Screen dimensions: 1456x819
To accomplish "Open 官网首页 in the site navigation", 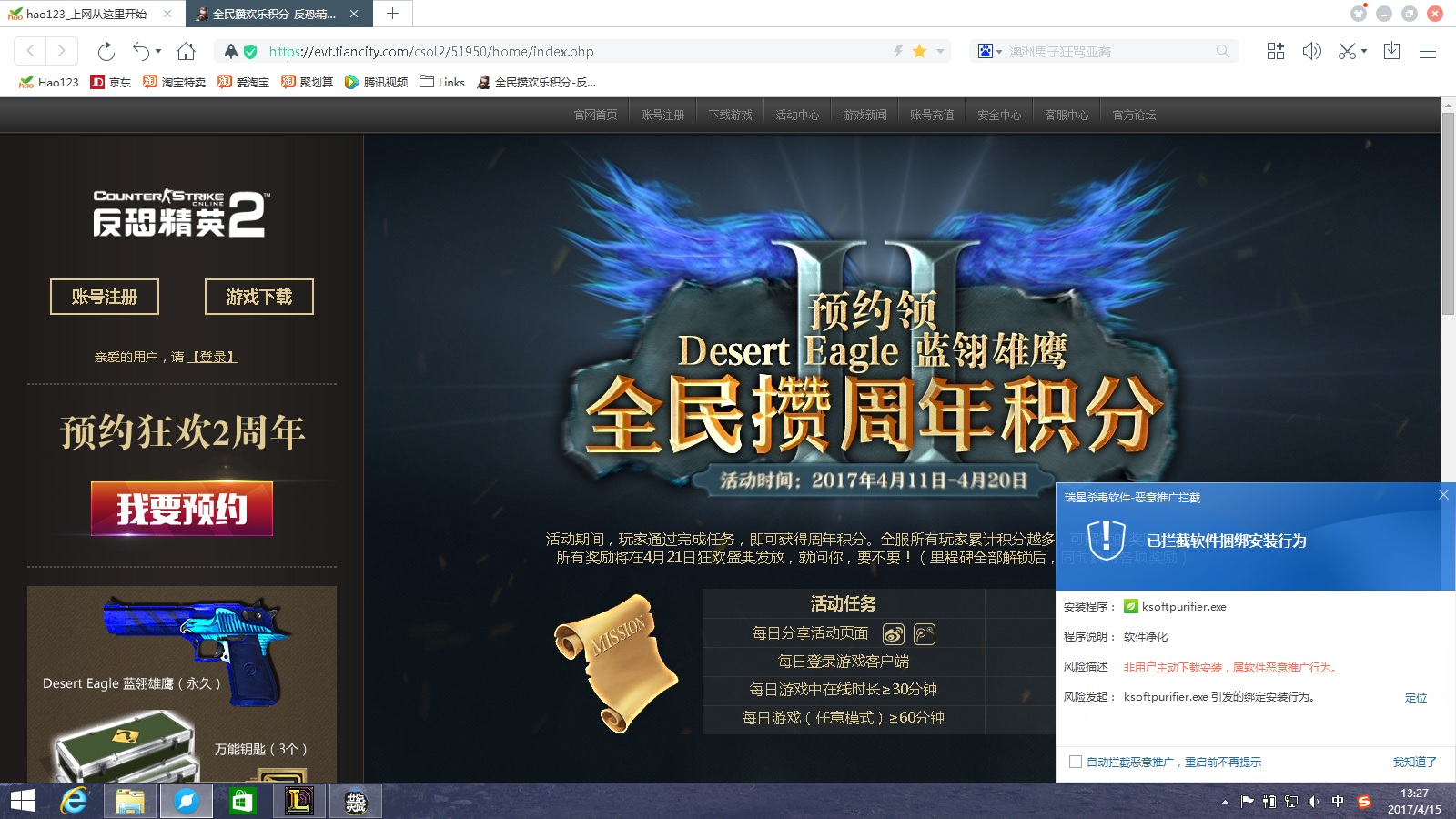I will coord(596,115).
